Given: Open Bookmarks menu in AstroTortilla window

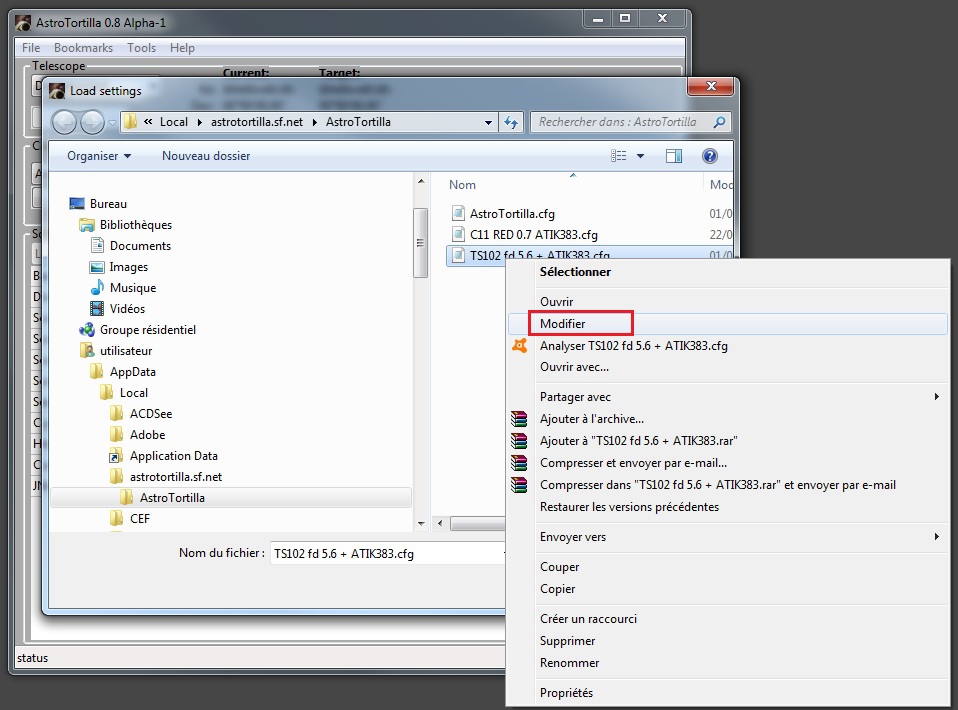Looking at the screenshot, I should coord(83,48).
